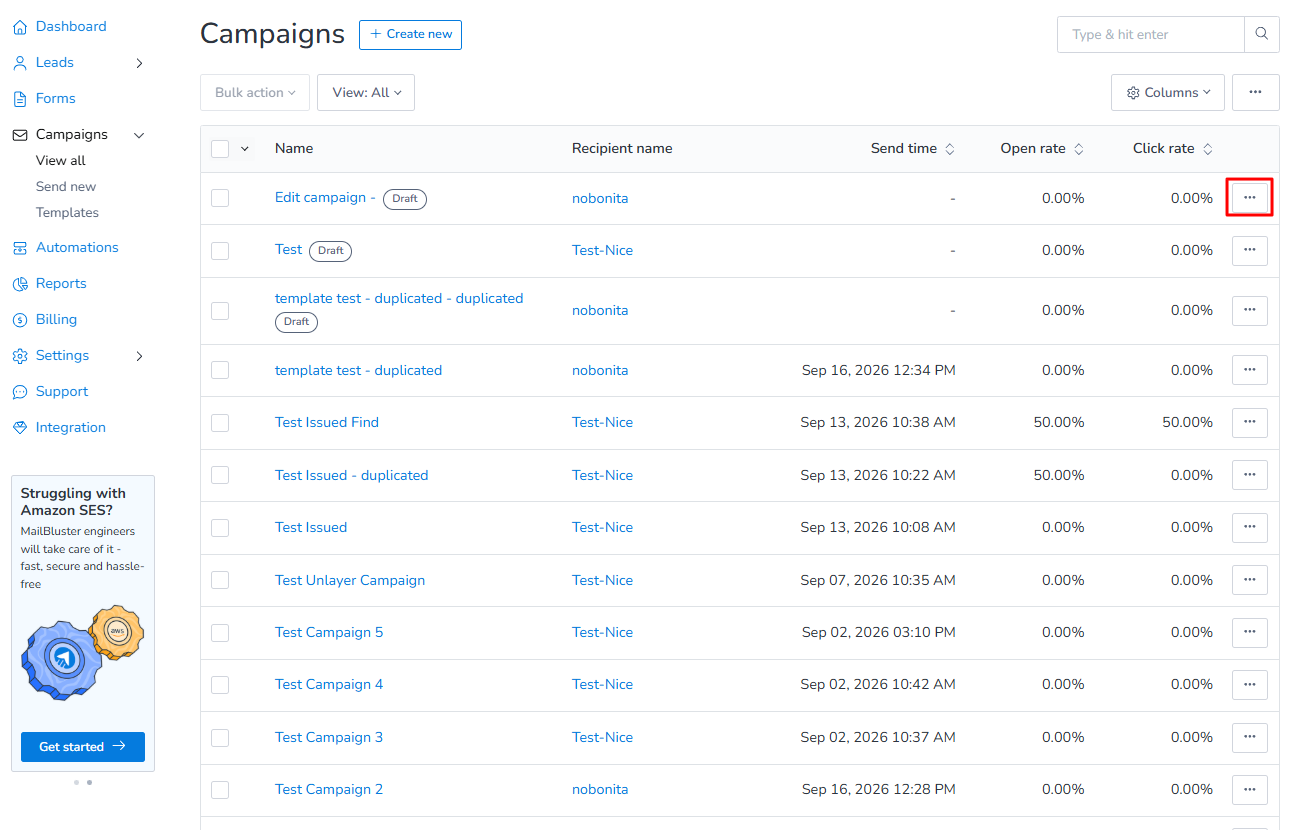This screenshot has height=830, width=1291.
Task: Click the search magnifier icon
Action: pyautogui.click(x=1262, y=34)
